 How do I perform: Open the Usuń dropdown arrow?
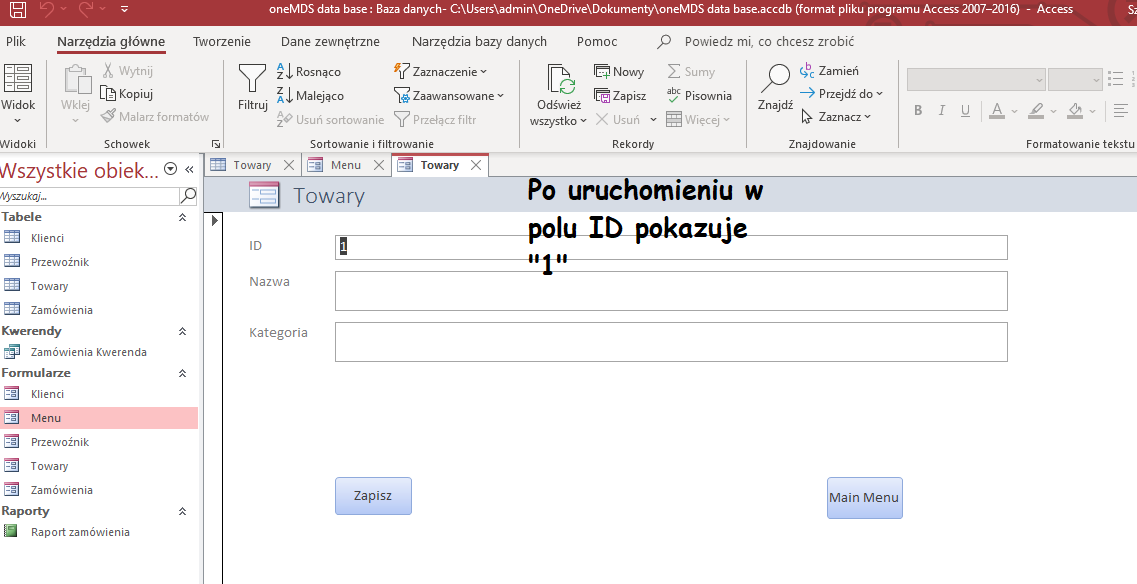click(653, 120)
